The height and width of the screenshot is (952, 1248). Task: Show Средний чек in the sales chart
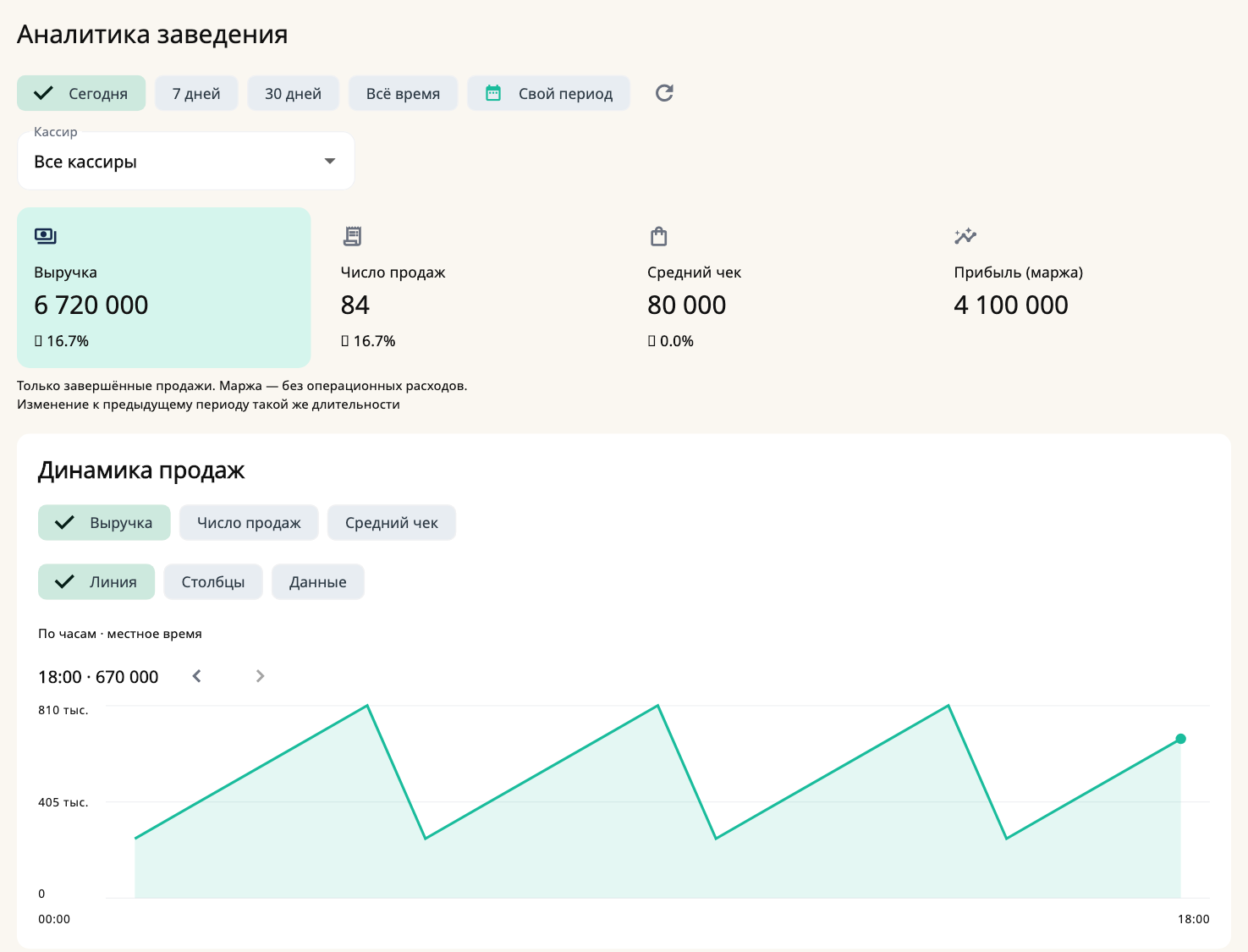[392, 523]
